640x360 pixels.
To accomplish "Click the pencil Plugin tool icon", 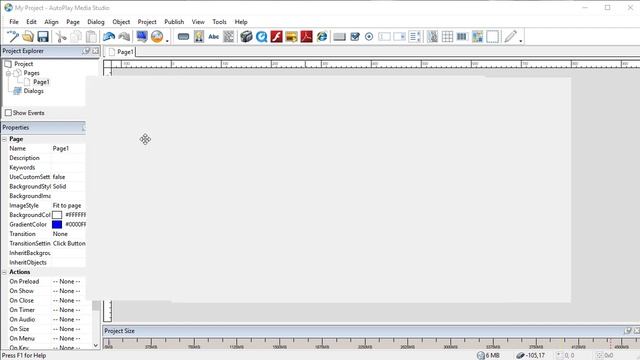I will coord(510,37).
